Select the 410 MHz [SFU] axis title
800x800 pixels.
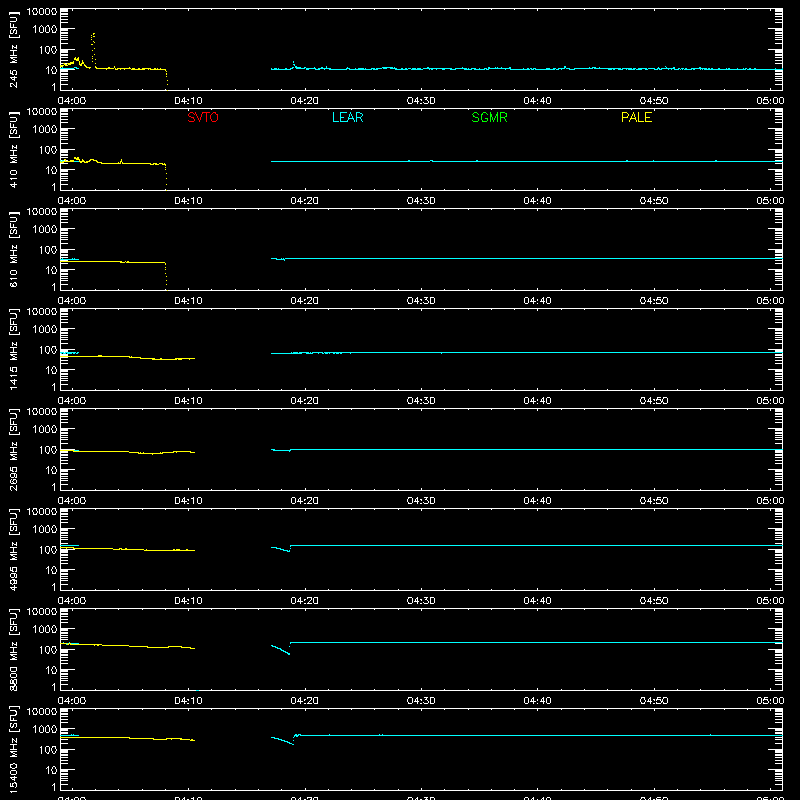pyautogui.click(x=14, y=149)
